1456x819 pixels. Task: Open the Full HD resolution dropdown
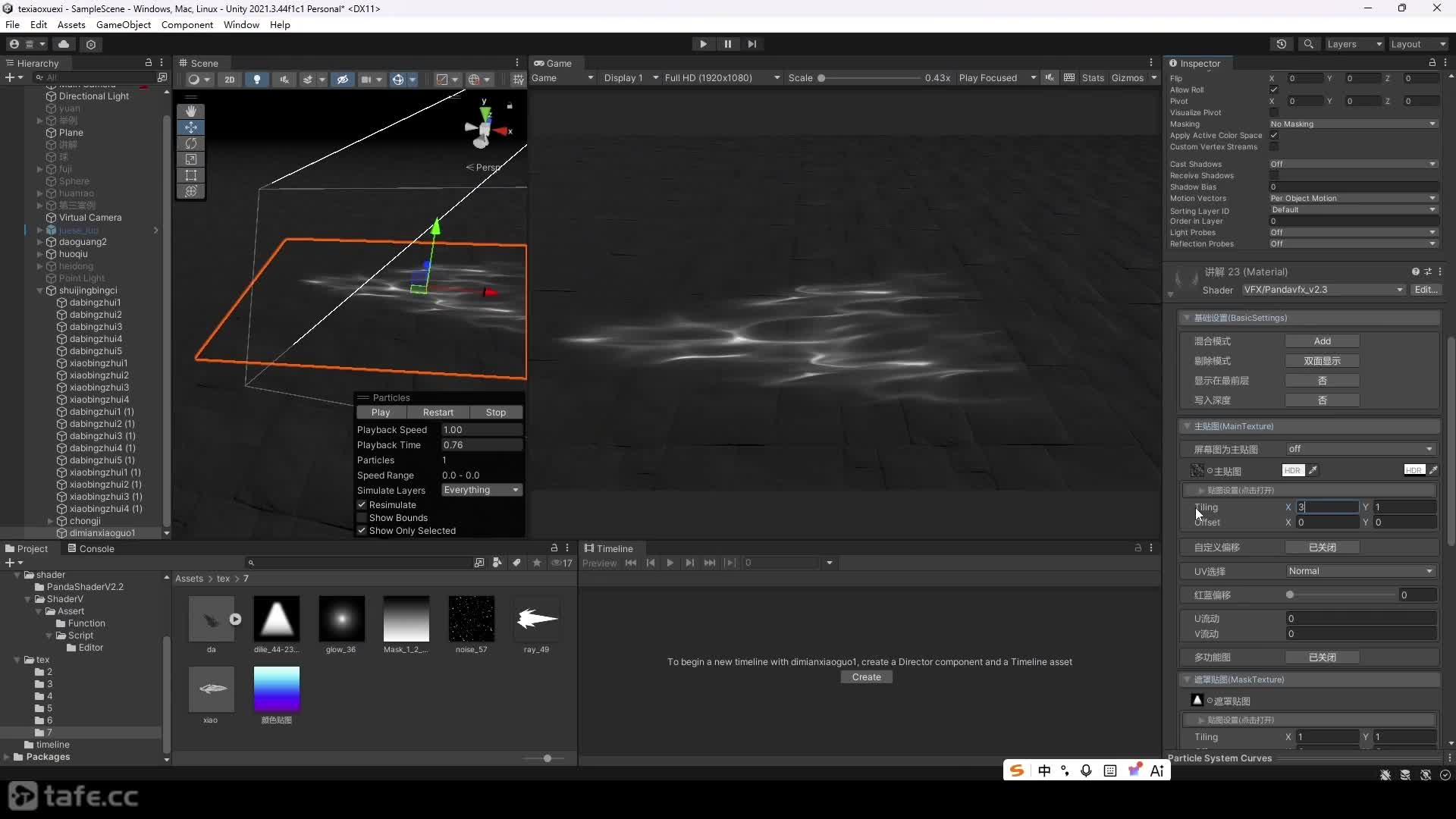722,77
